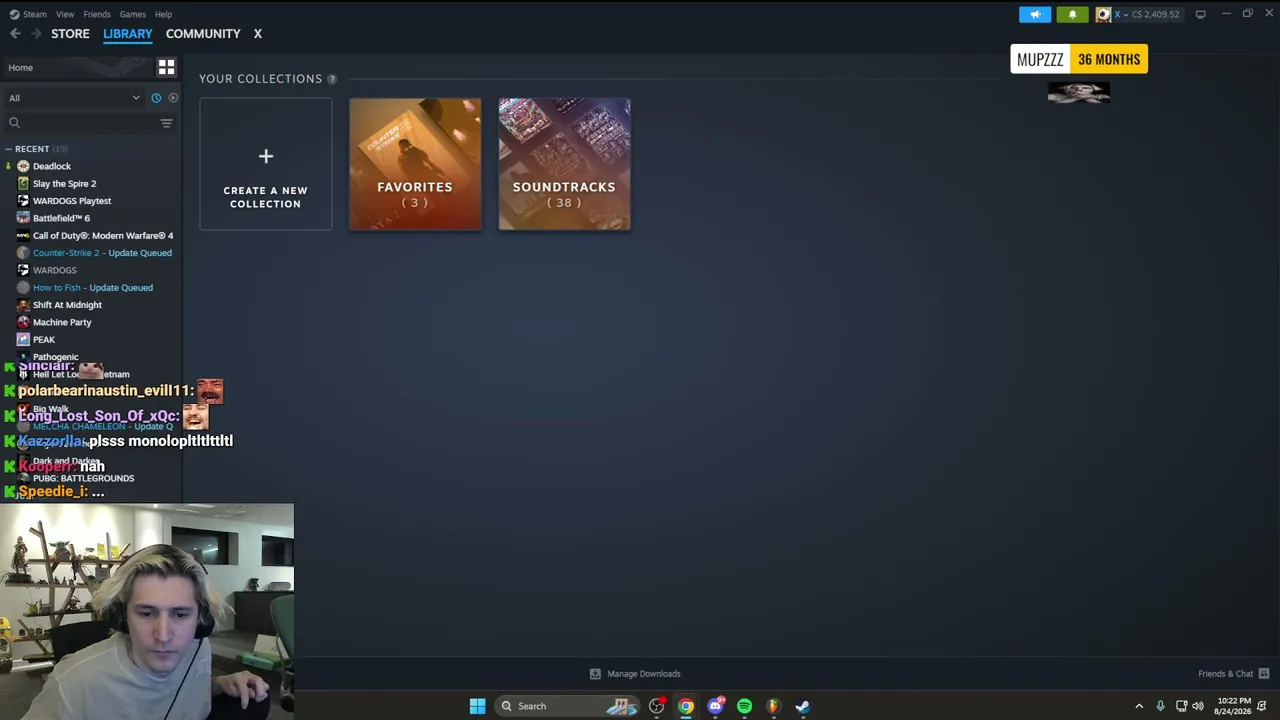The height and width of the screenshot is (720, 1280).
Task: Show hidden system tray icons
Action: click(x=1139, y=706)
